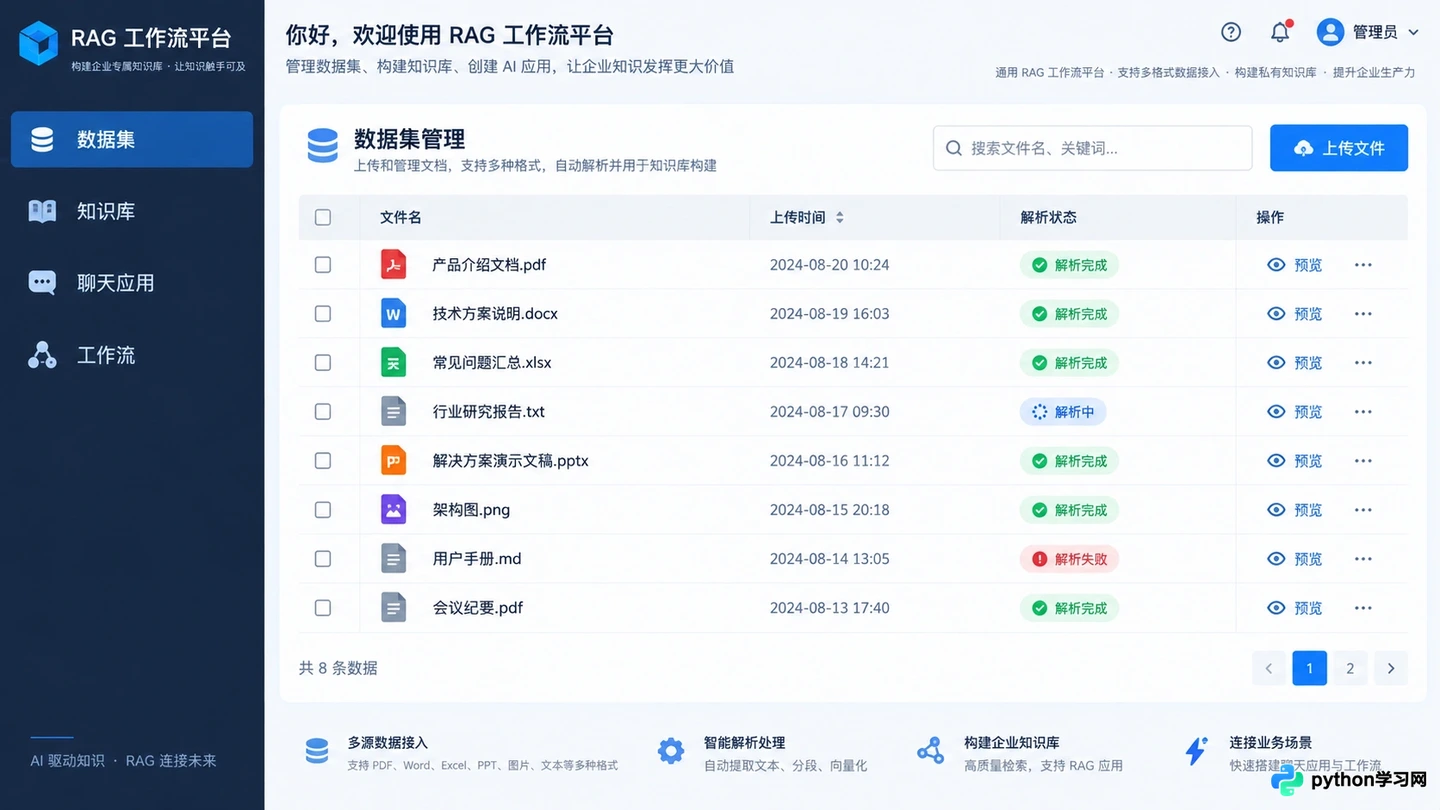
Task: Expand the 管理员 account dropdown chevron
Action: point(1413,32)
